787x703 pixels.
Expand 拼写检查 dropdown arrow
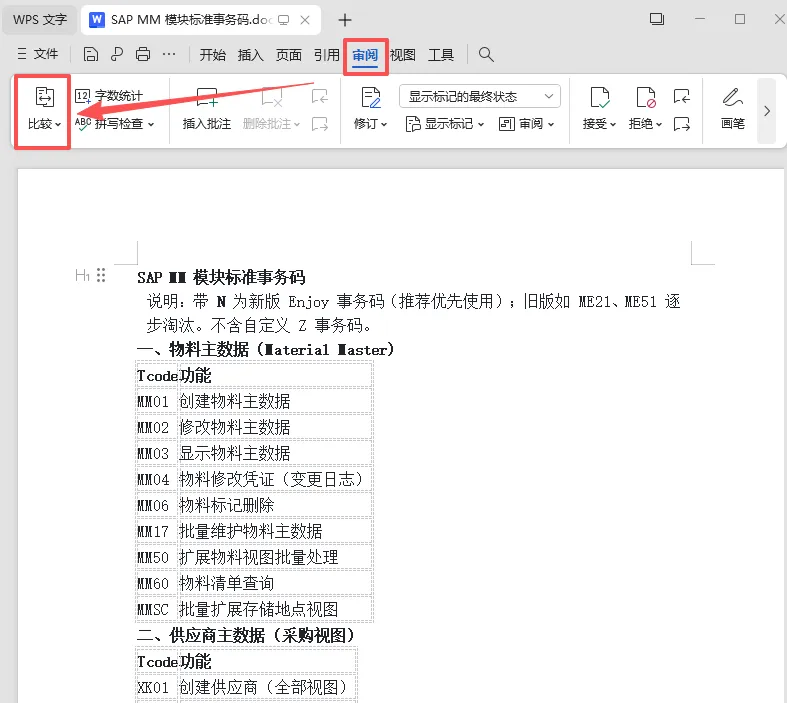(151, 124)
